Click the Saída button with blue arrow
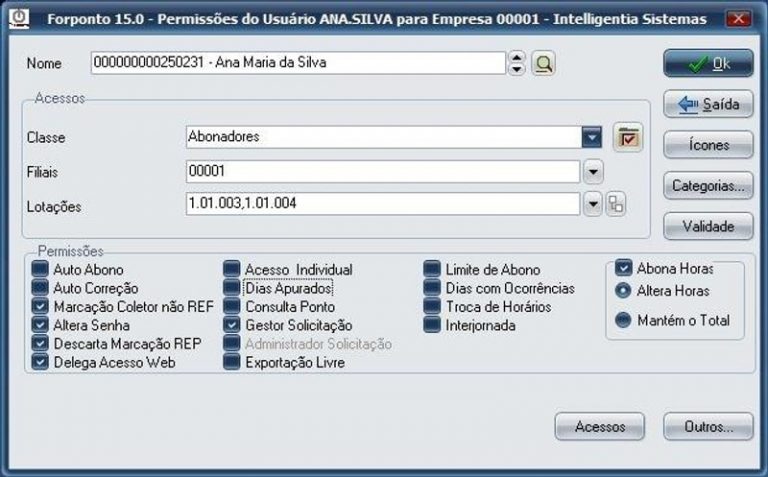Image resolution: width=768 pixels, height=477 pixels. click(708, 104)
